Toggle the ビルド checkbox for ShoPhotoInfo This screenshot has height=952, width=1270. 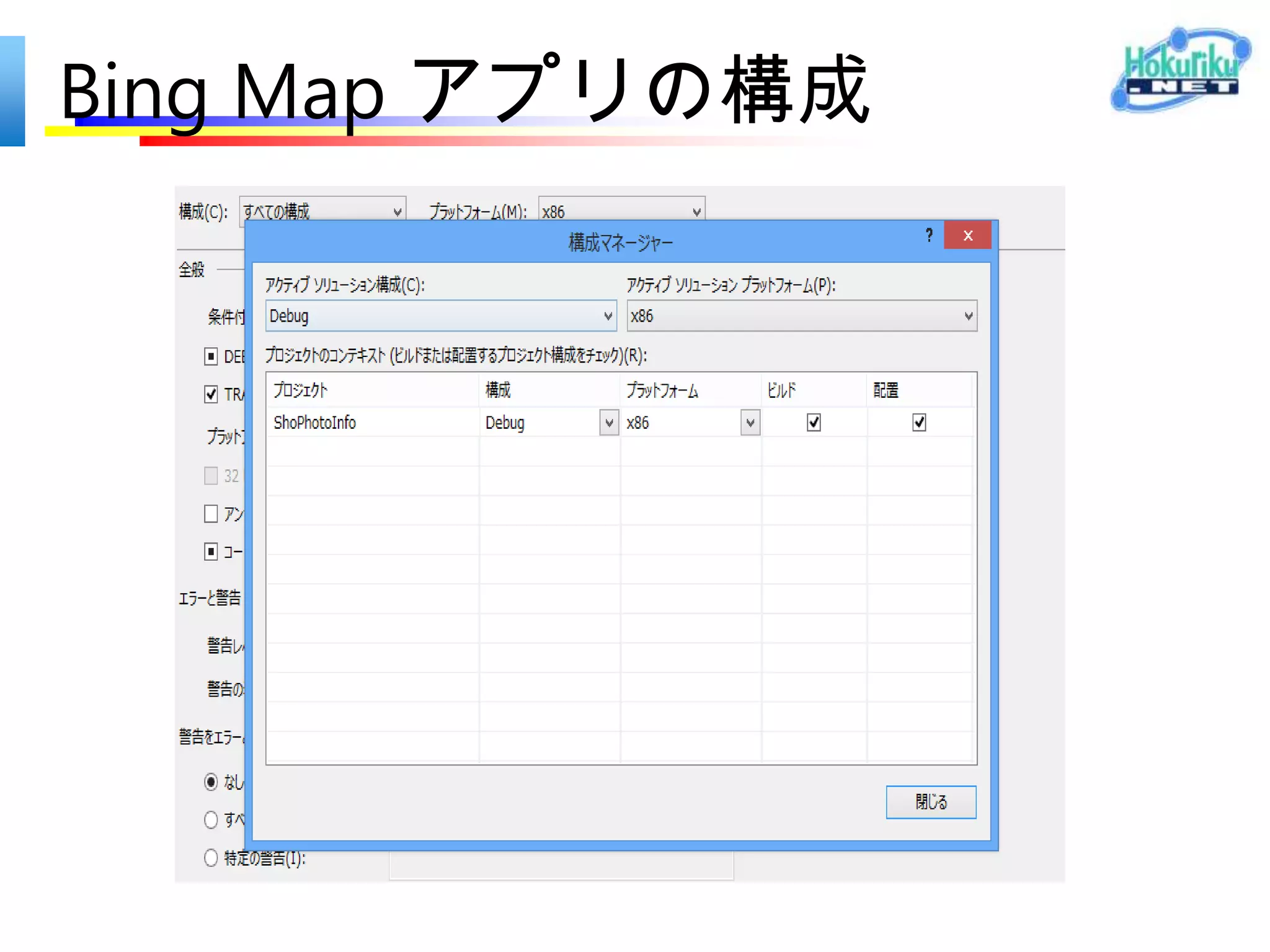pyautogui.click(x=814, y=423)
